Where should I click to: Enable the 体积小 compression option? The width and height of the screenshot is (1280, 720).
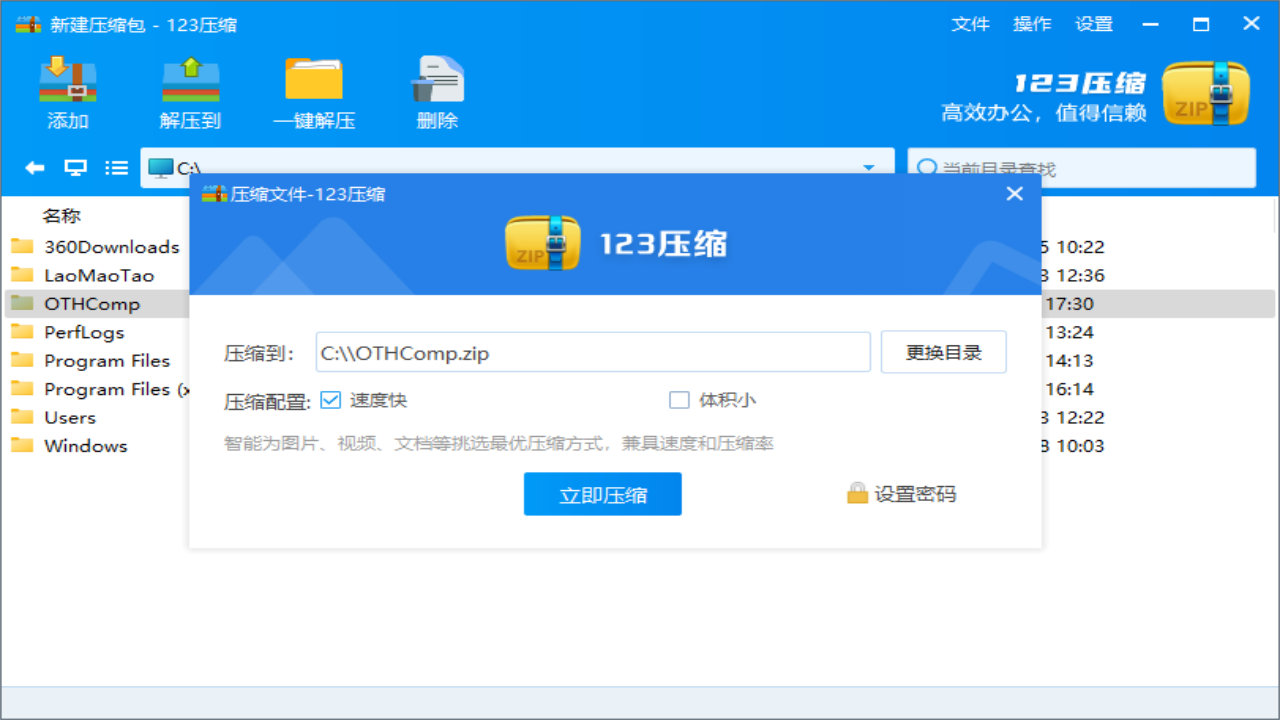[x=680, y=399]
